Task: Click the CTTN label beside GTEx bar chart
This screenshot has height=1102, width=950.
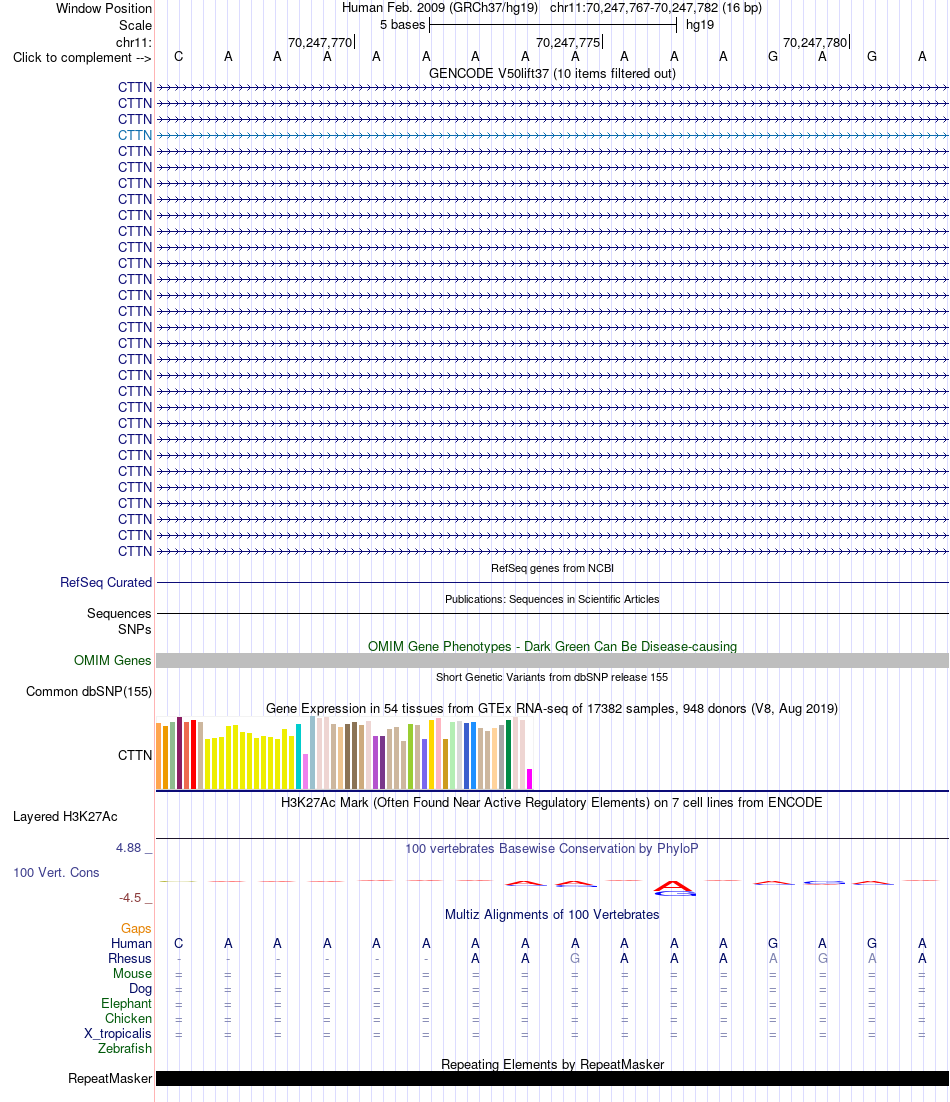Action: [x=135, y=756]
